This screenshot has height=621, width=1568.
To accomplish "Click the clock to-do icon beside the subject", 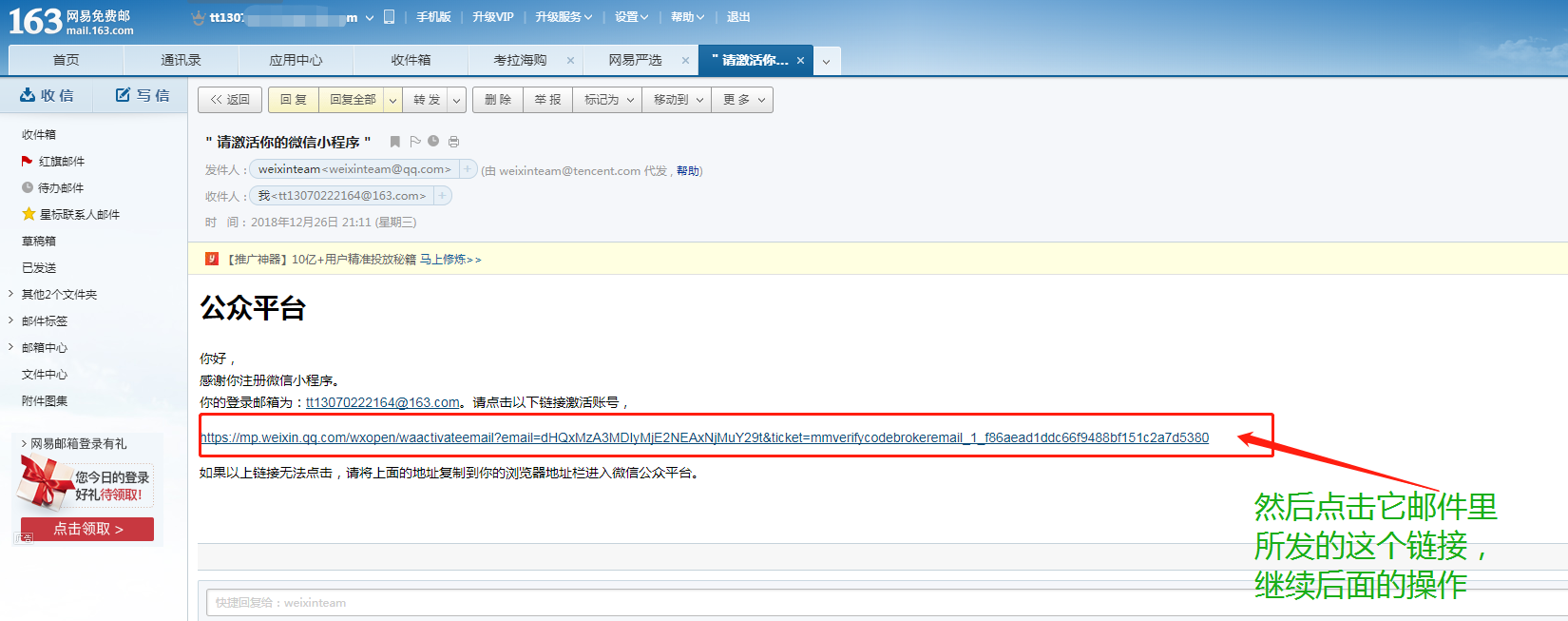I will (x=433, y=141).
